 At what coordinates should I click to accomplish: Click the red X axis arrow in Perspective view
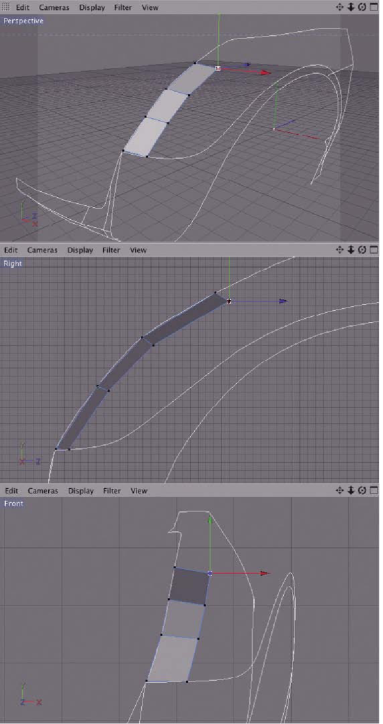point(264,72)
